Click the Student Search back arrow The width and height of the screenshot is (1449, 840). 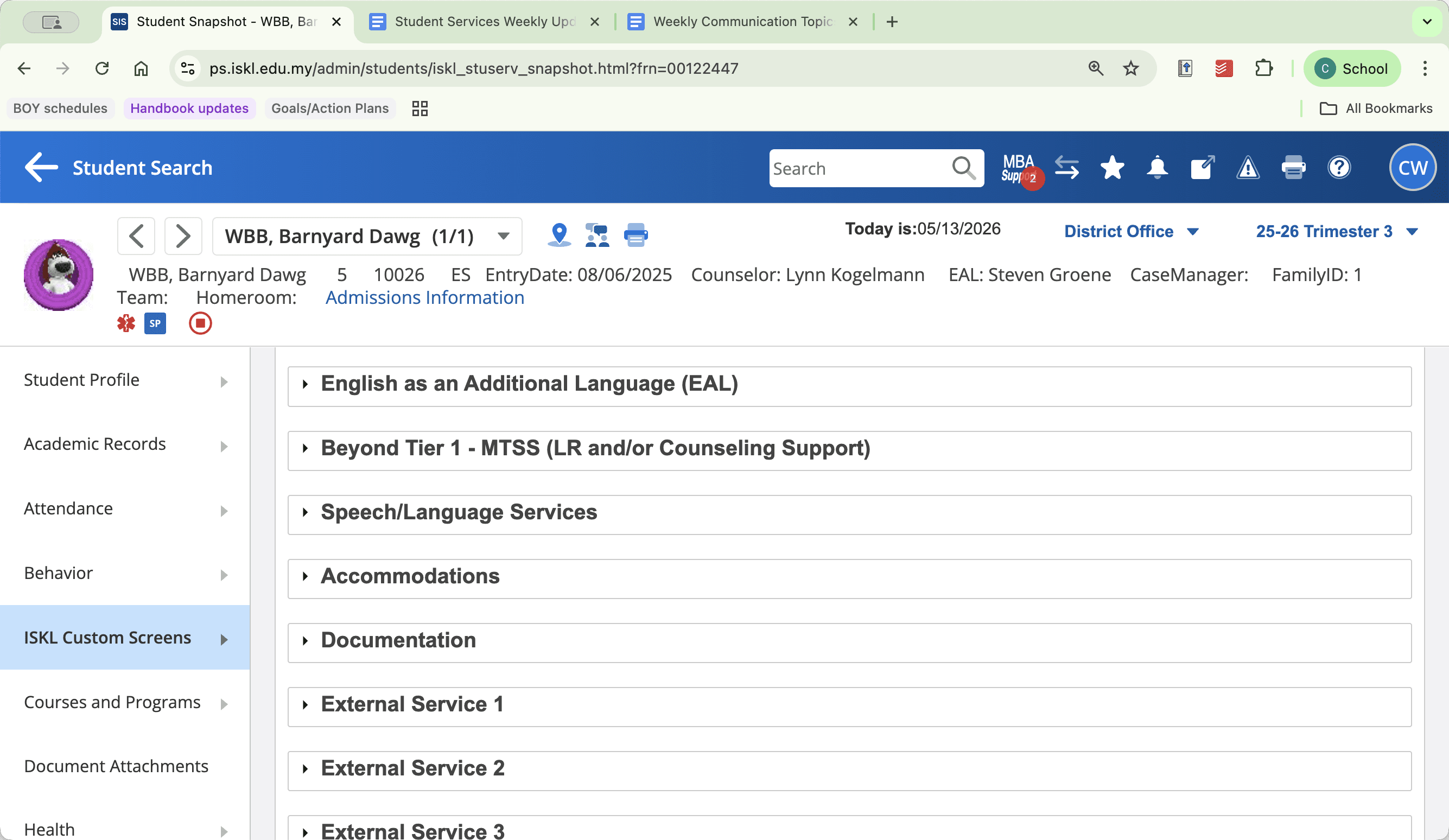(x=41, y=167)
